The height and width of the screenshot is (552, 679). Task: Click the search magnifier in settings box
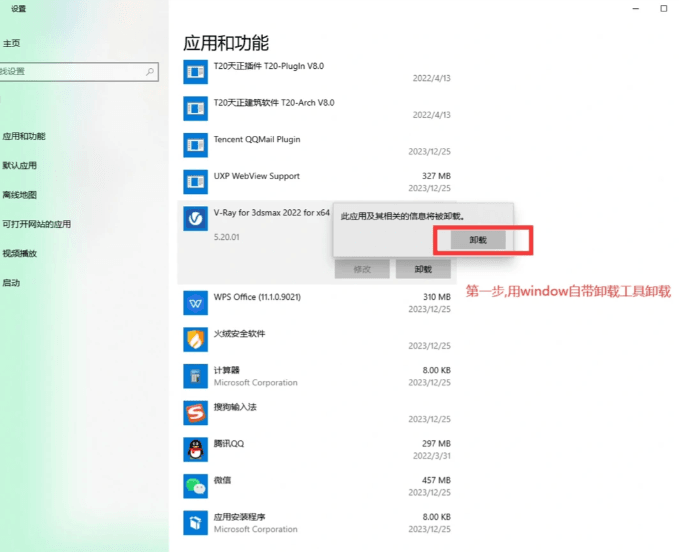150,71
